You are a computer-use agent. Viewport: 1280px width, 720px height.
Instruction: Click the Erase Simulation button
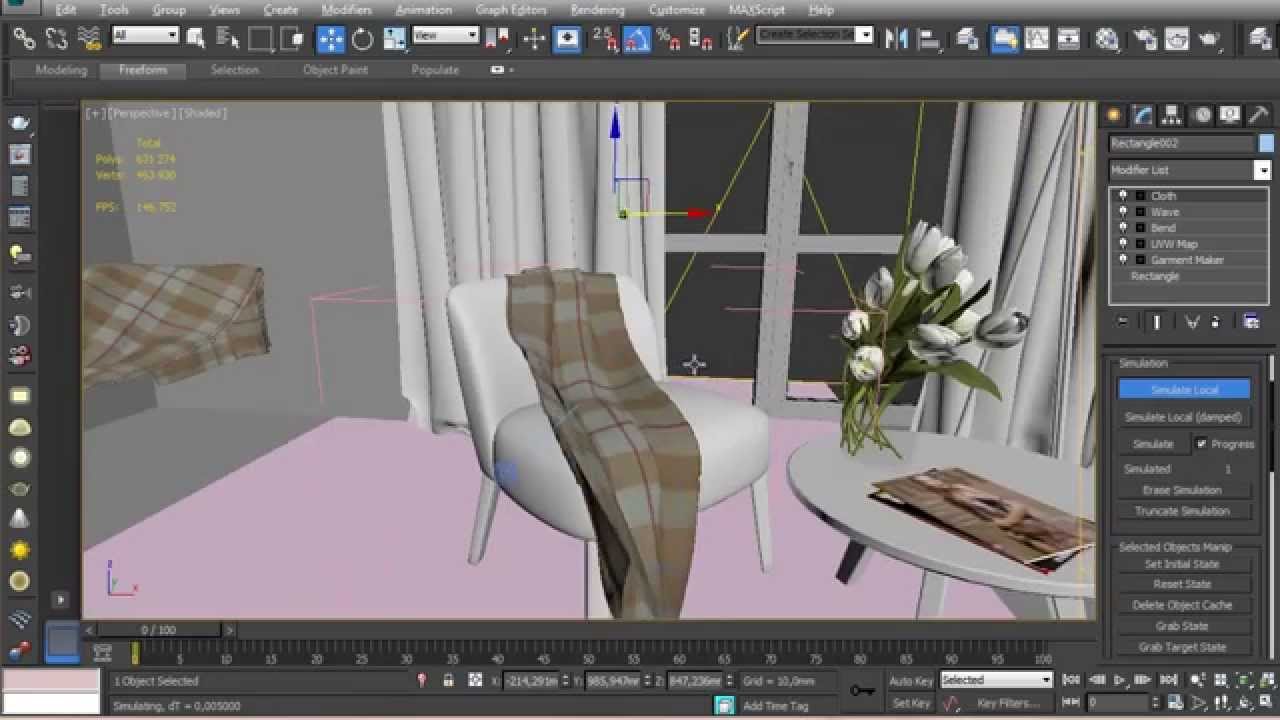[1184, 490]
